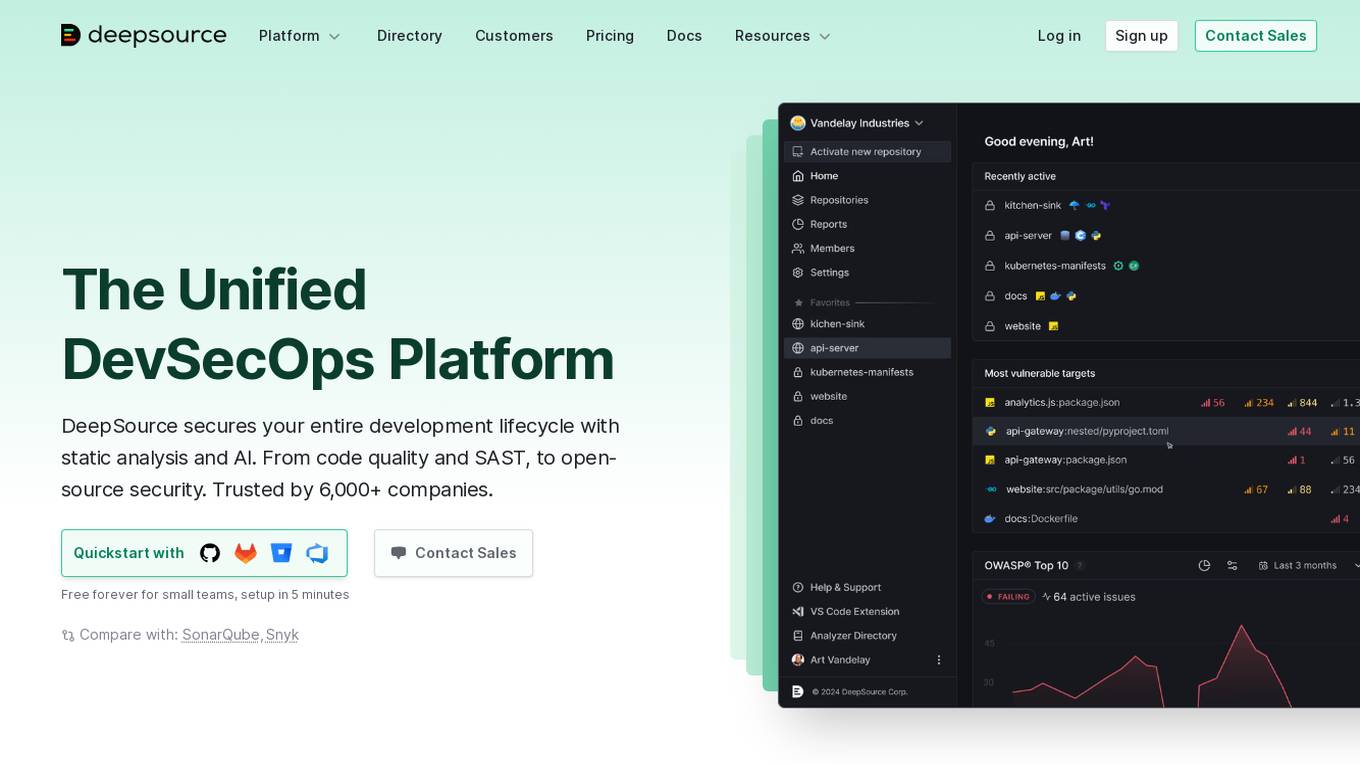Screen dimensions: 1360x764
Task: Click the filter sliders icon in OWASP Top 10 header
Action: [x=1232, y=565]
